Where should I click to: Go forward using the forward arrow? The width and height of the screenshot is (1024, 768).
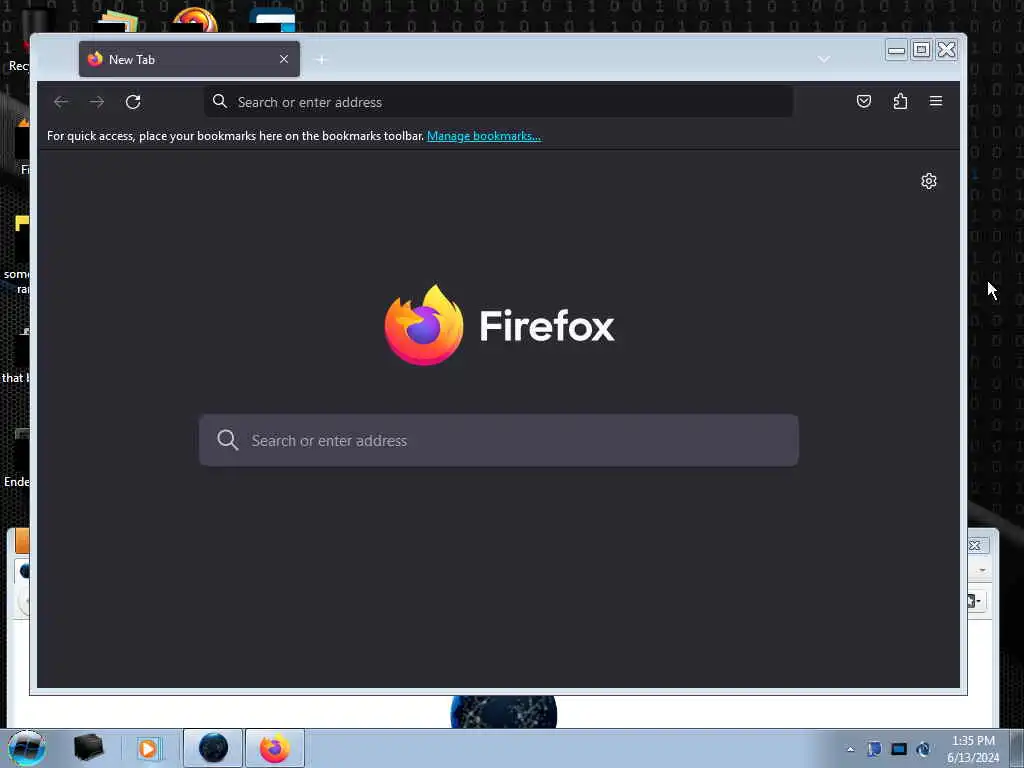(x=97, y=102)
